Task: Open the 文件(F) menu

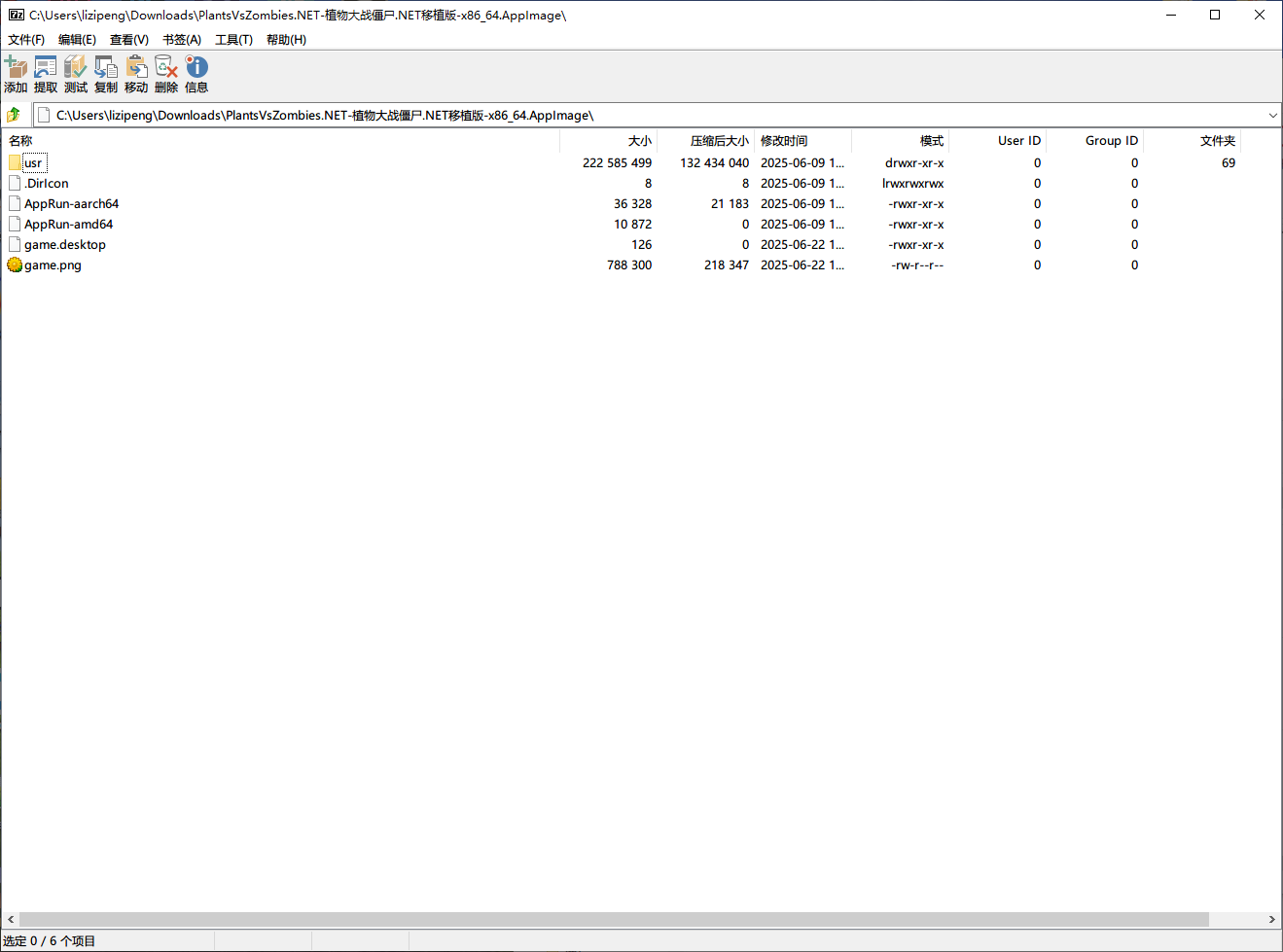Action: click(26, 40)
